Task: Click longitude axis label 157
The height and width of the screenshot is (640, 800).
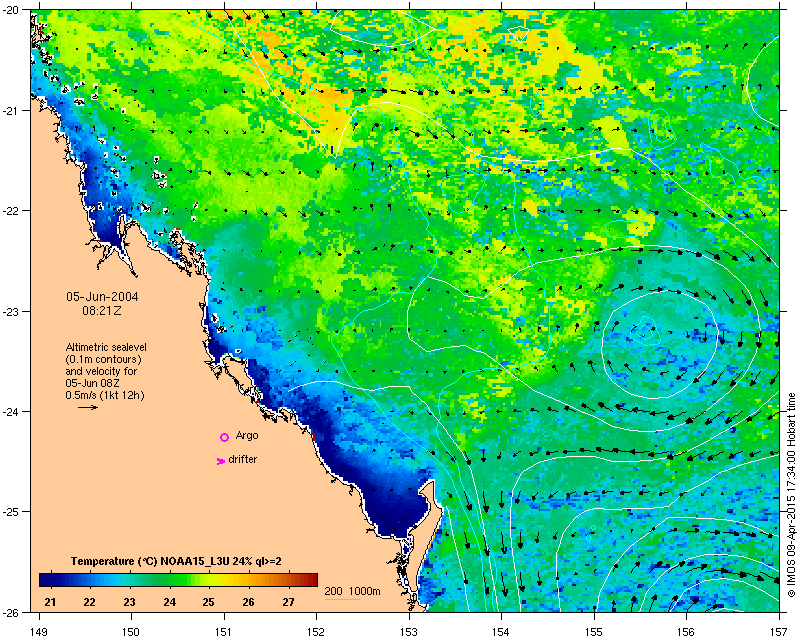Action: (x=780, y=632)
